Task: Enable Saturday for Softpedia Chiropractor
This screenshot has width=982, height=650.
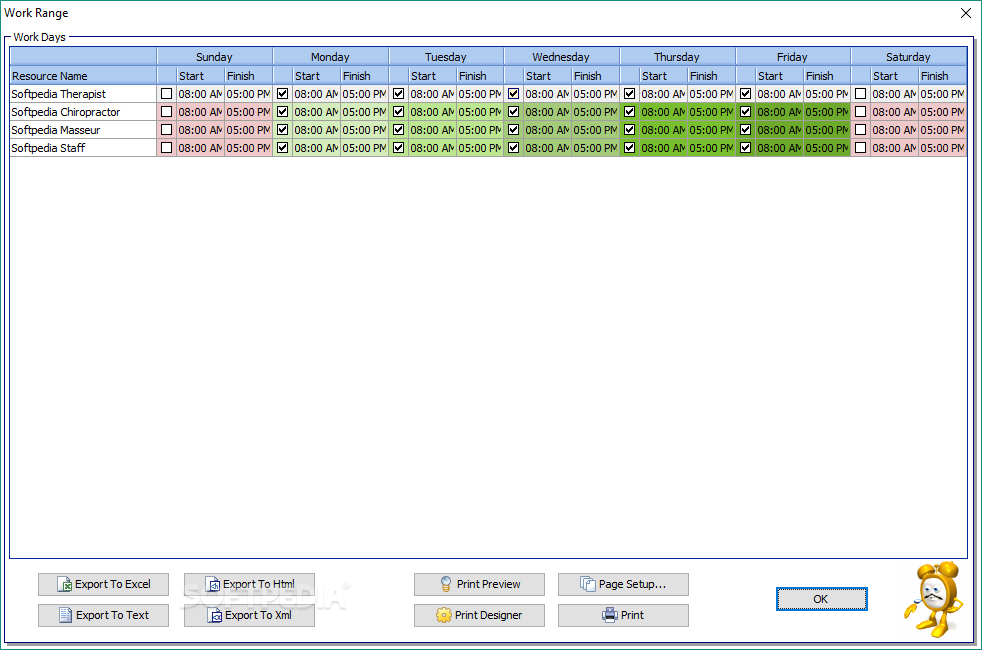Action: coord(861,112)
